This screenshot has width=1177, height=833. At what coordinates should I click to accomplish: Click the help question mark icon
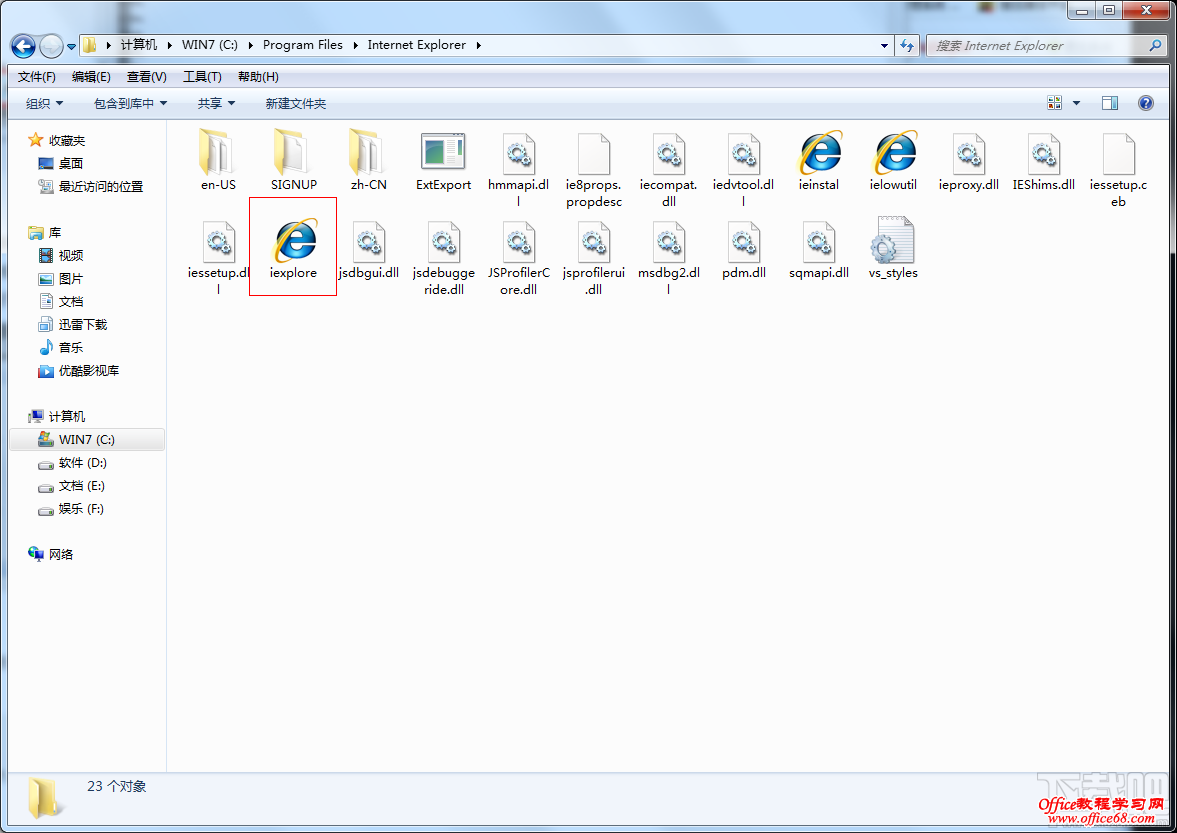[x=1146, y=103]
